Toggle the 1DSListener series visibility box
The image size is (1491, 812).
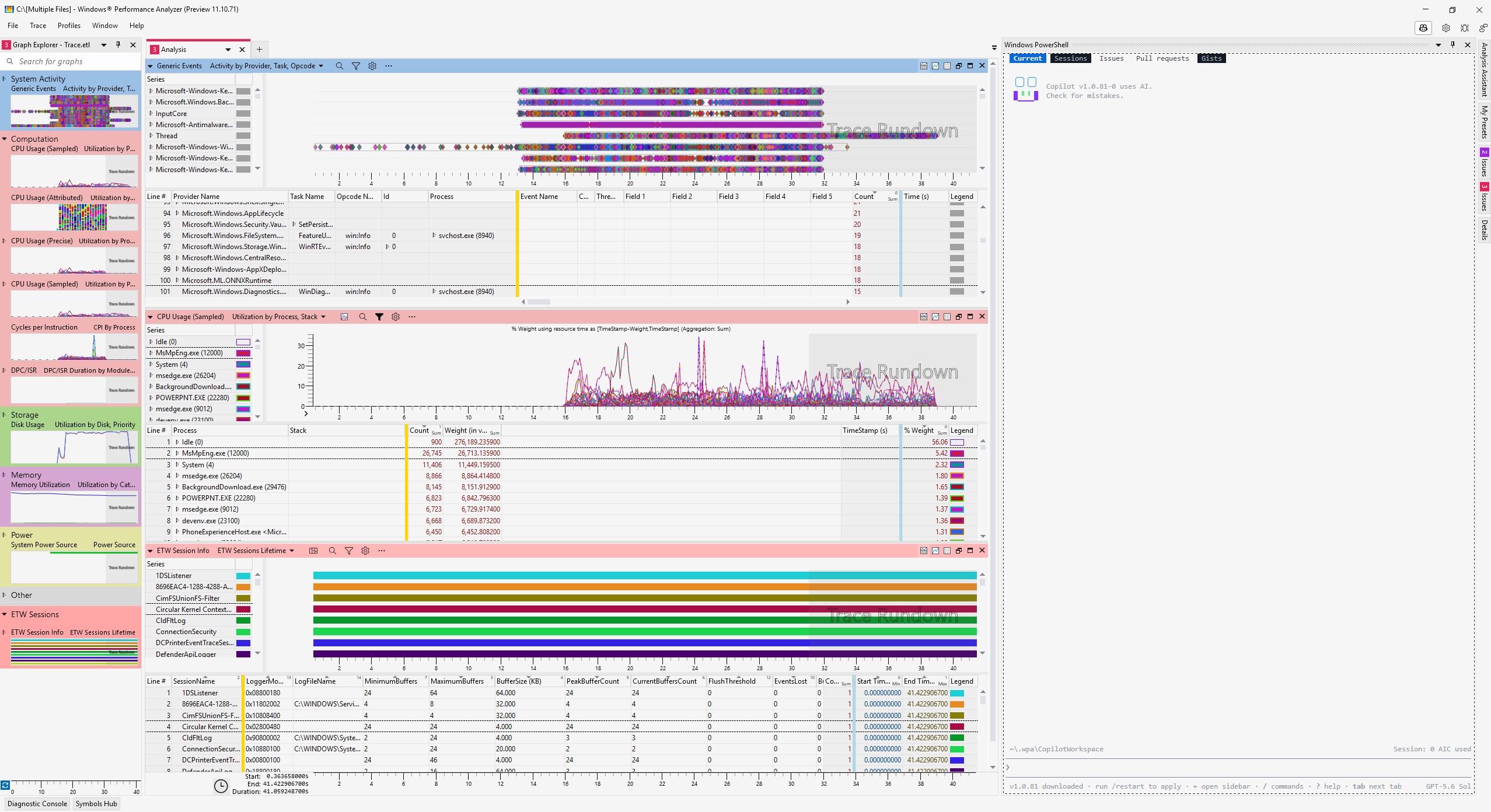pyautogui.click(x=243, y=576)
